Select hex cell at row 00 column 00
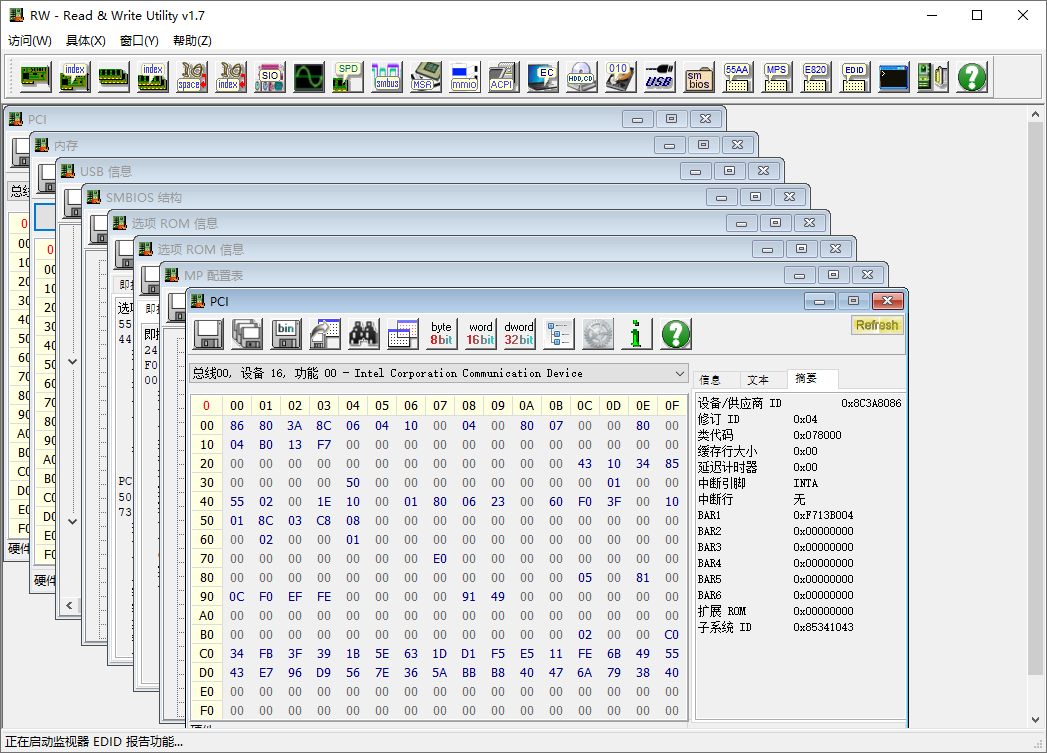The image size is (1047, 753). point(237,425)
